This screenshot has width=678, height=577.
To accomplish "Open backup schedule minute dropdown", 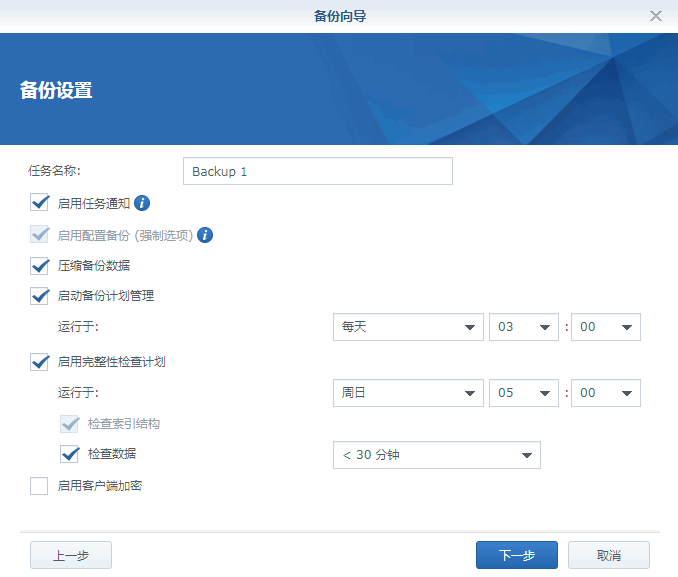I will (x=605, y=328).
